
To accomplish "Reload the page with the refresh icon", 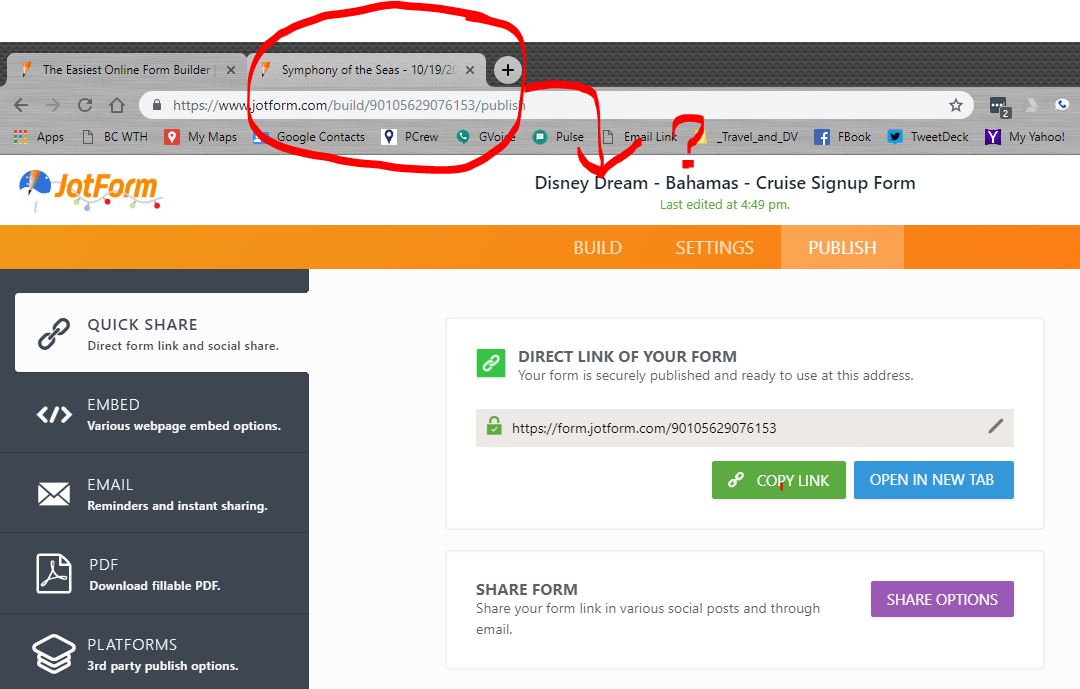I will [84, 104].
